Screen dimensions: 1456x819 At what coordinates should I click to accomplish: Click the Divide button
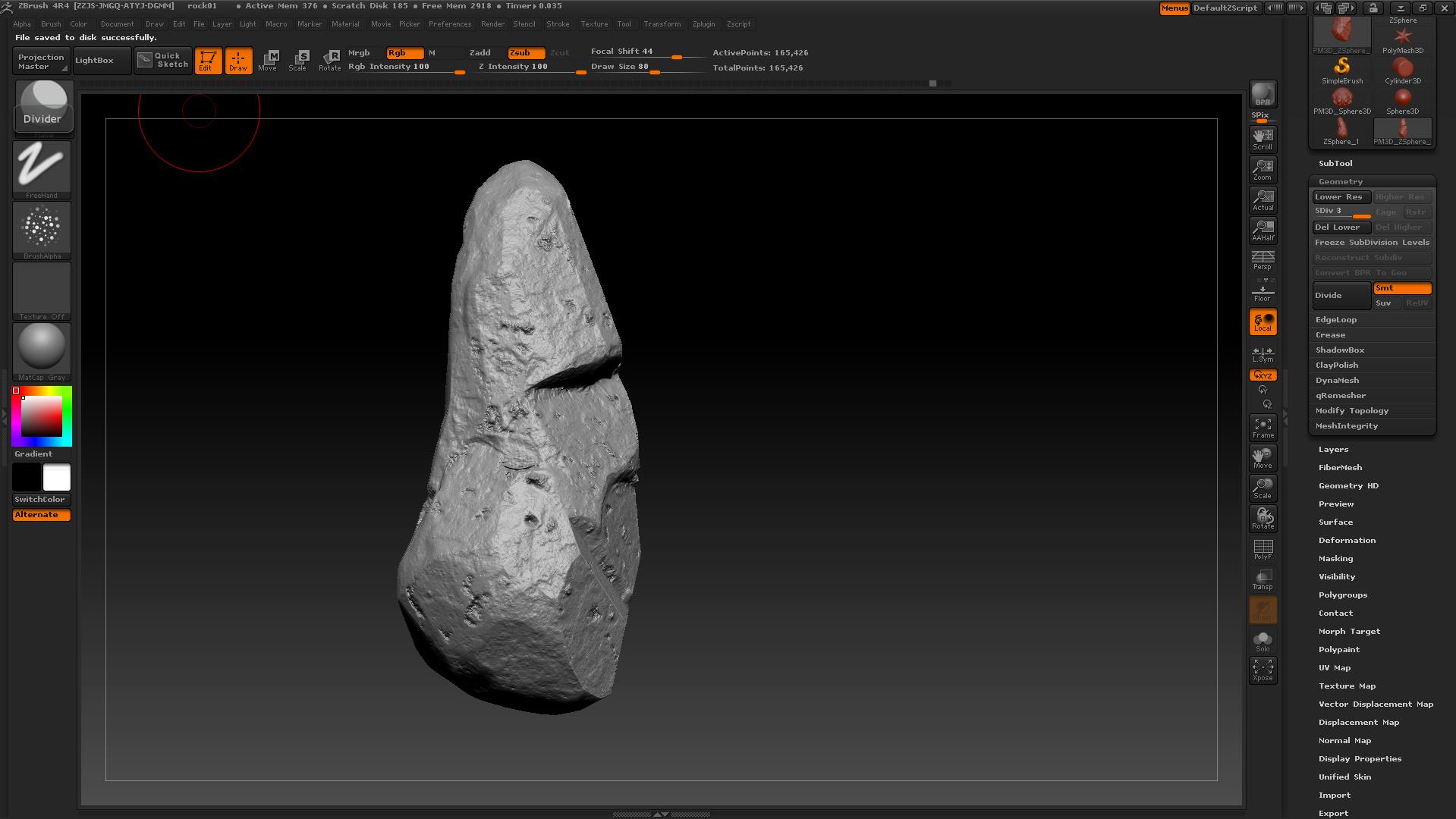1341,296
